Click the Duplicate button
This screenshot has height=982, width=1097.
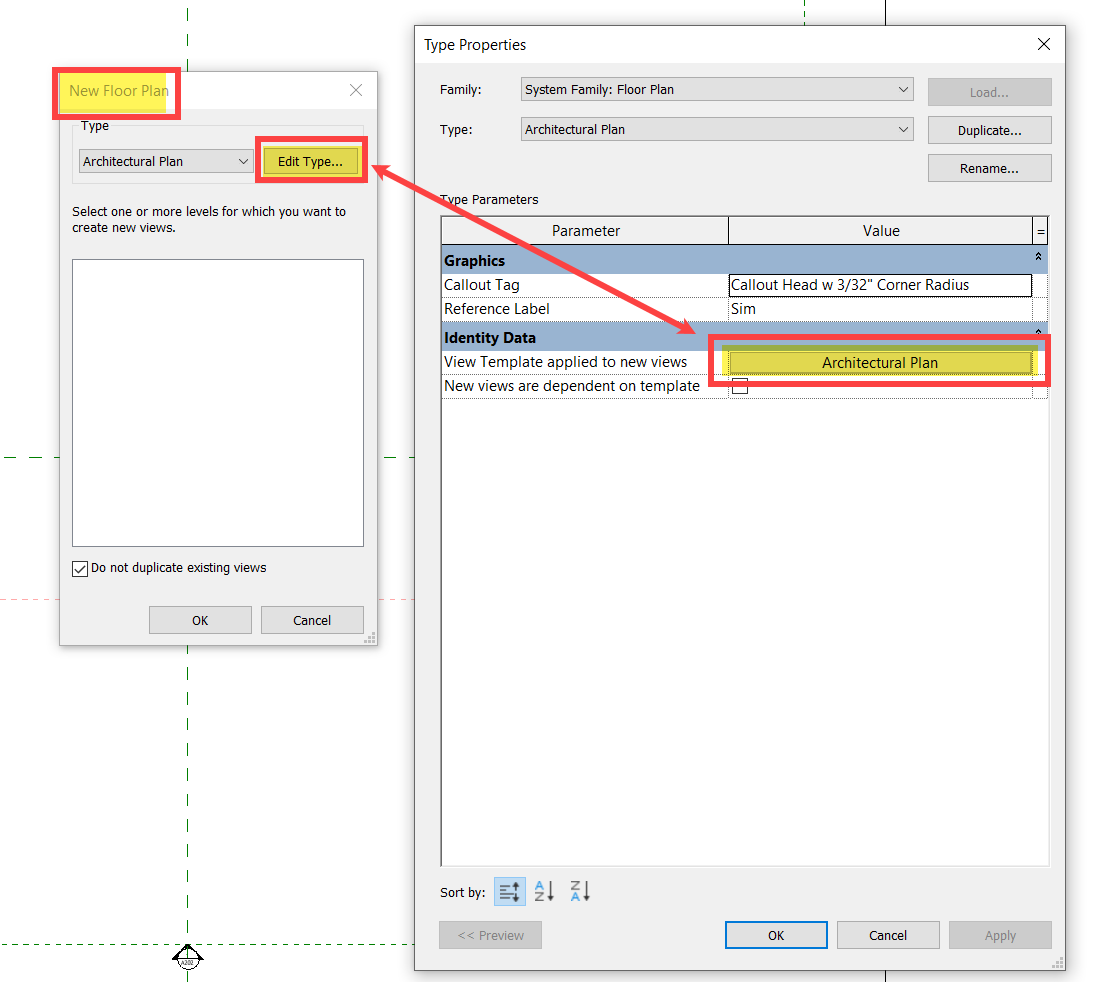tap(989, 129)
